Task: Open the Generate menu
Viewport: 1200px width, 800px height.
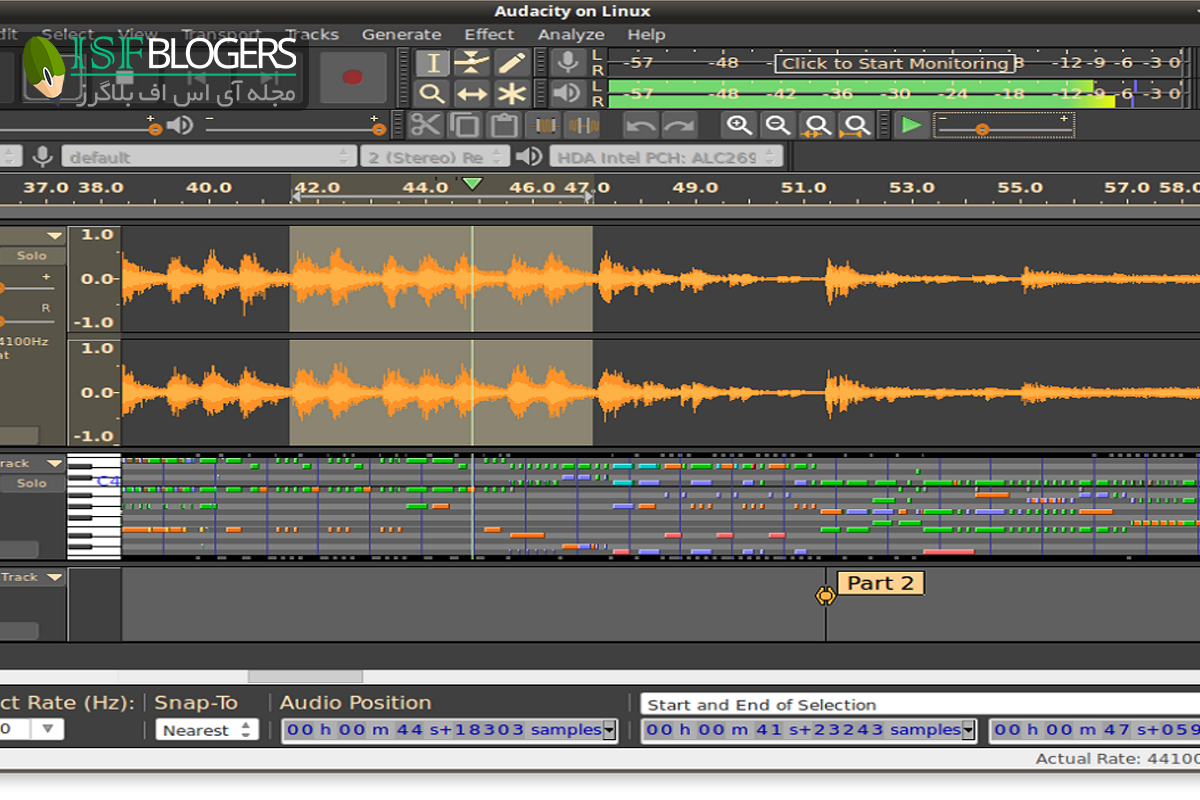Action: pyautogui.click(x=401, y=34)
